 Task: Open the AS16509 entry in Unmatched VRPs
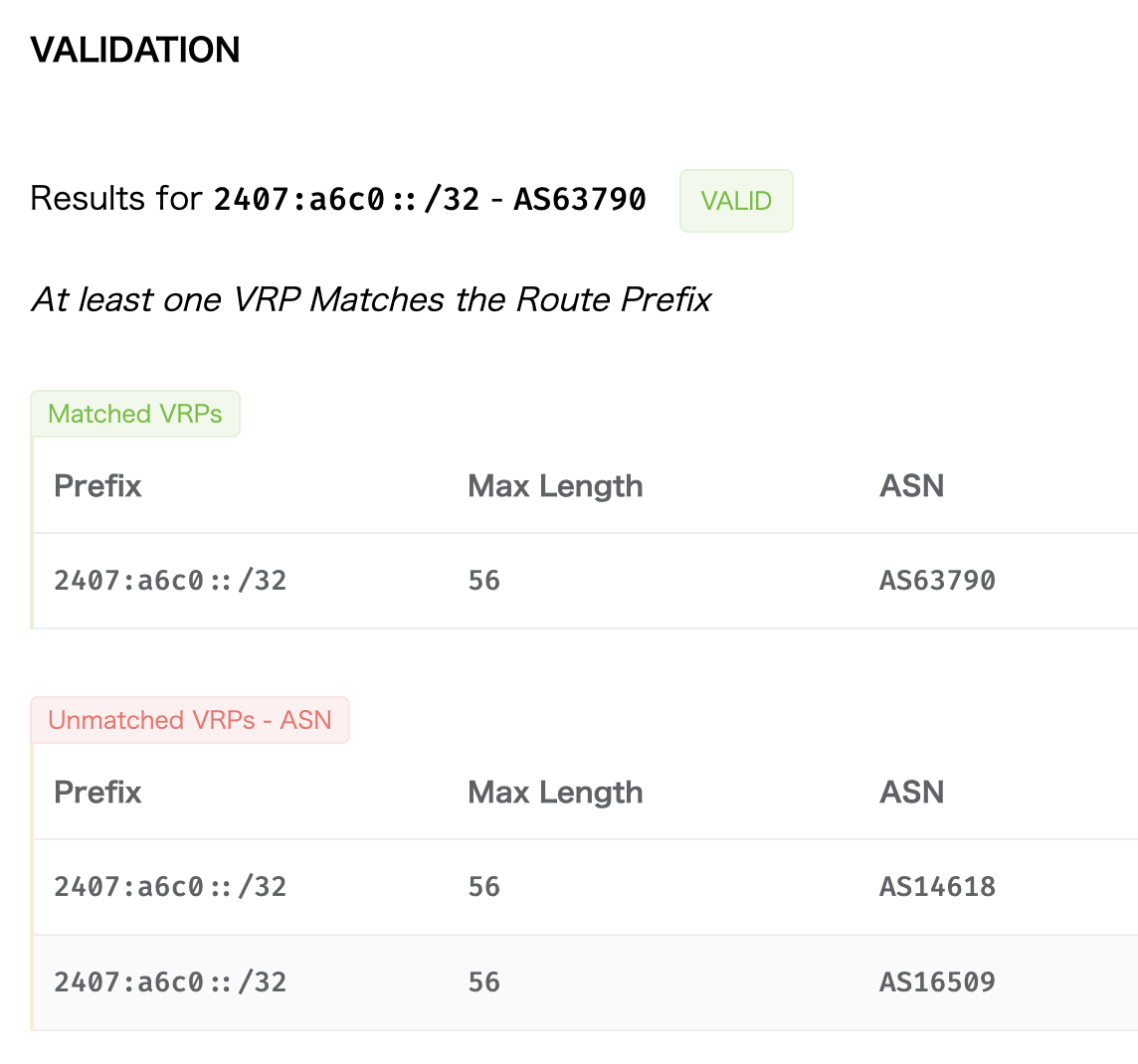[937, 982]
